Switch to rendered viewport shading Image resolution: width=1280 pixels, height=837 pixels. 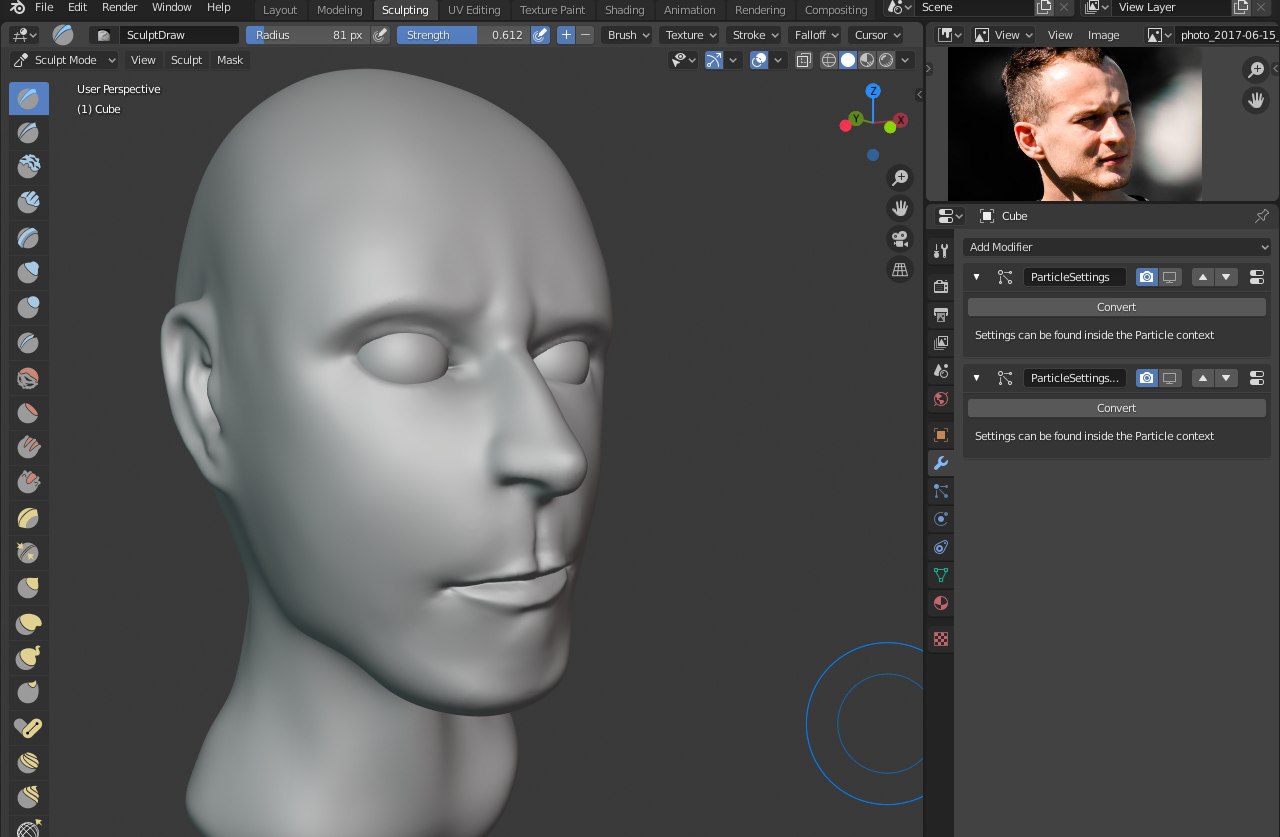coord(886,60)
